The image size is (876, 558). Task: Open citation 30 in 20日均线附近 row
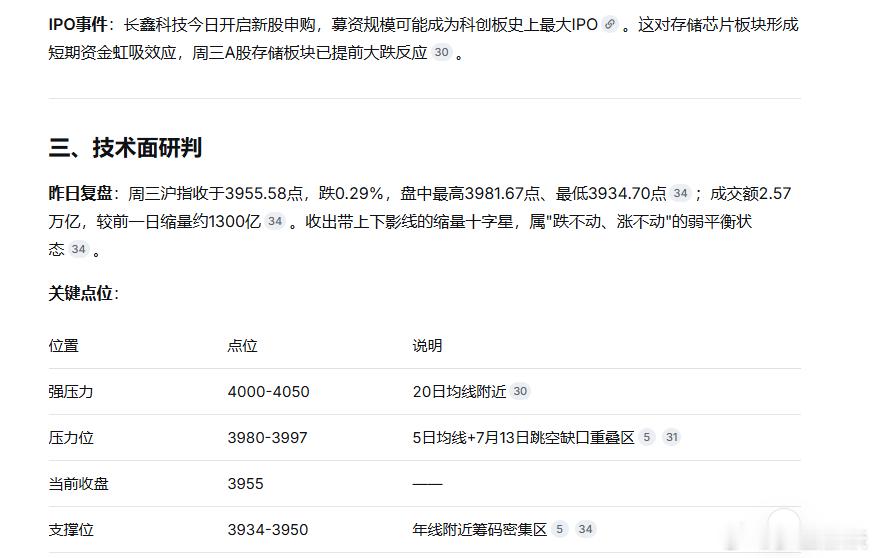point(520,392)
